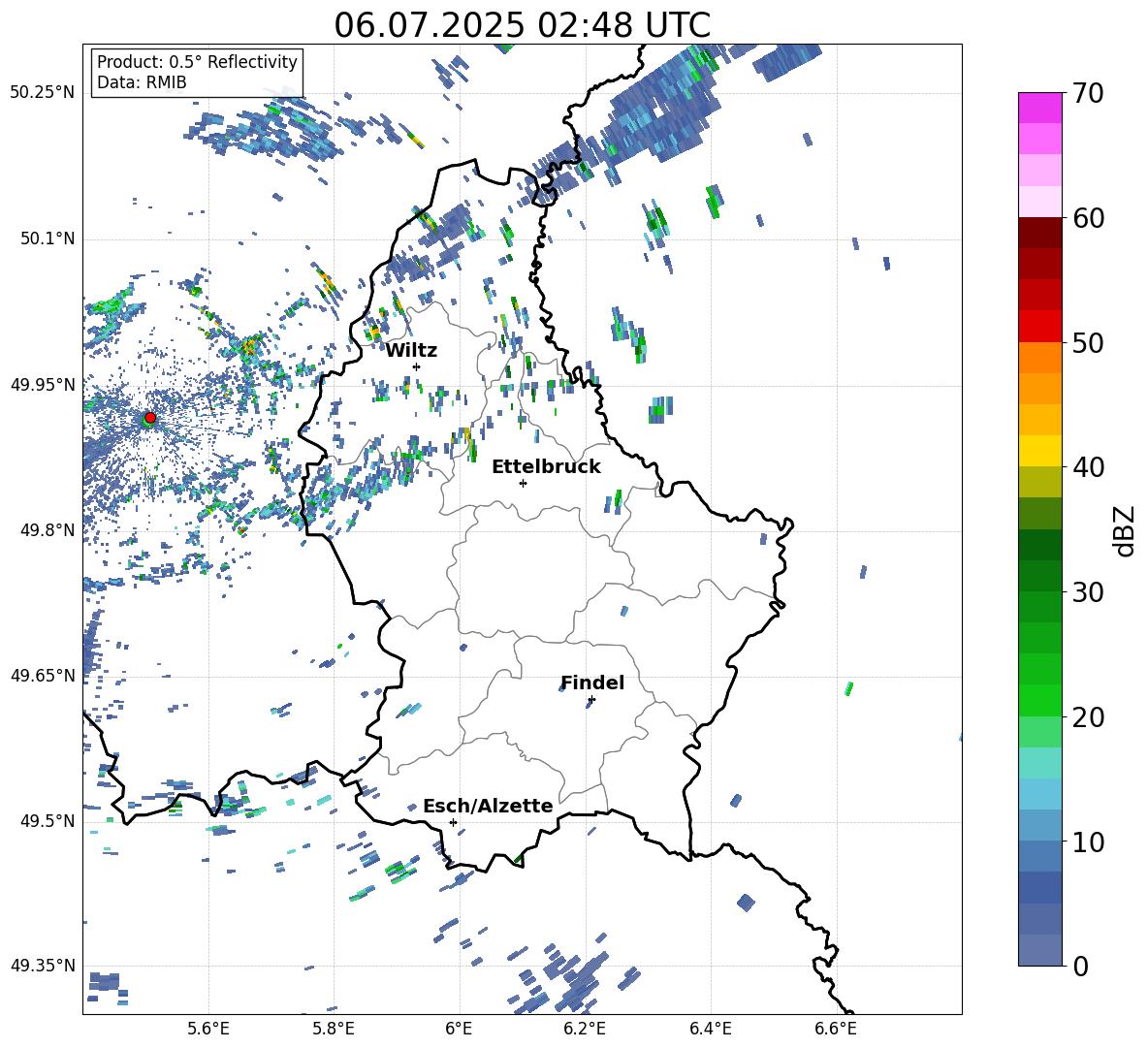Click the 40 tick on colorbar
This screenshot has width=1148, height=1048.
click(x=1088, y=467)
